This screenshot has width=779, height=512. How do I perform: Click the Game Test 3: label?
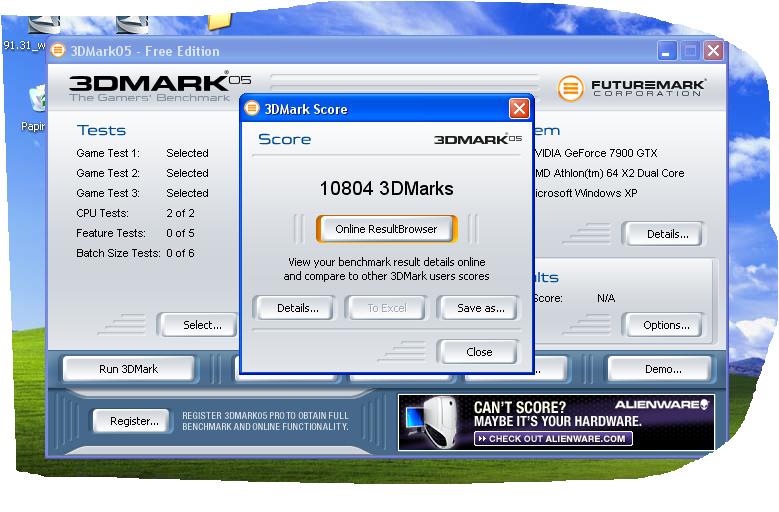[x=108, y=193]
